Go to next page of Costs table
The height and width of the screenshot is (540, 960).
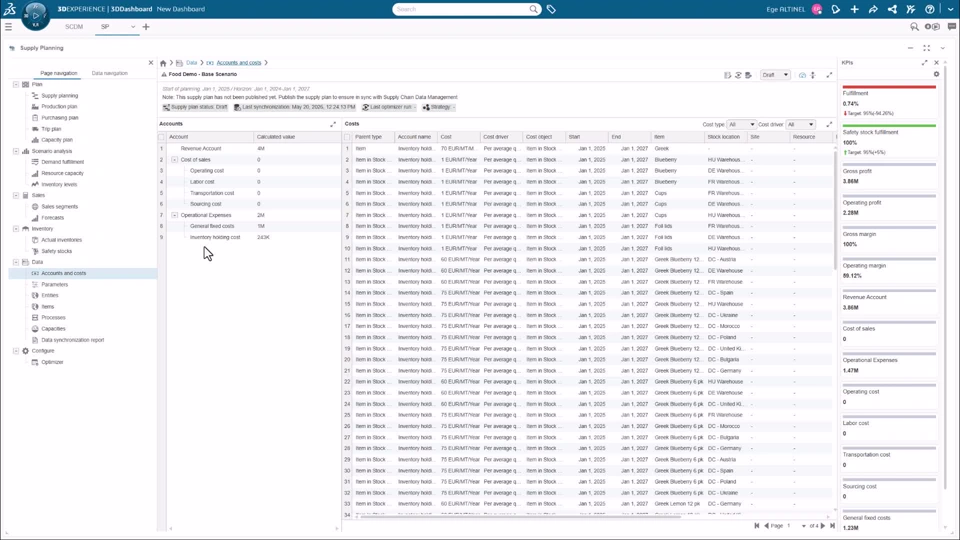pos(823,526)
